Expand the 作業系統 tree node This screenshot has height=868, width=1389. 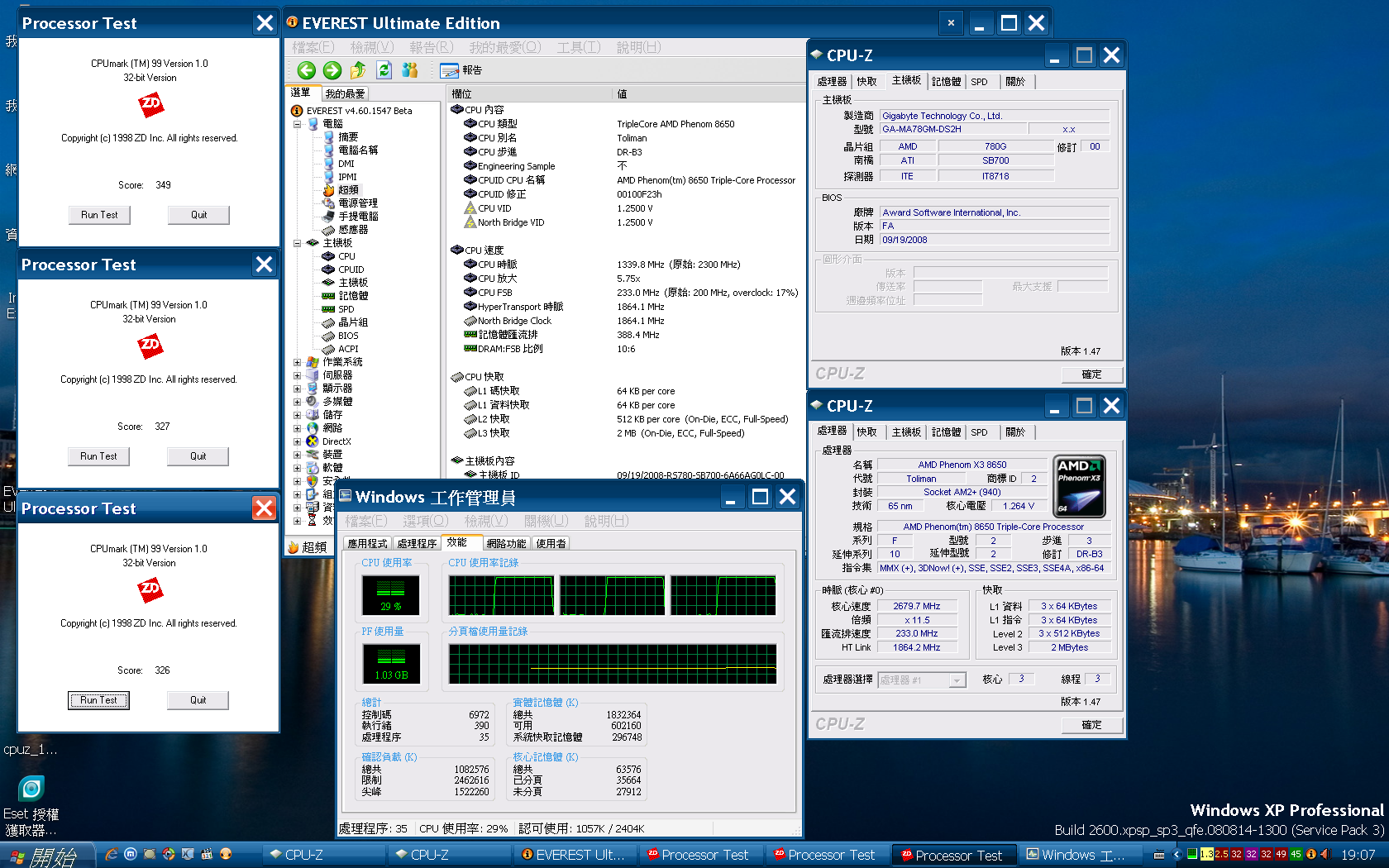tap(297, 362)
